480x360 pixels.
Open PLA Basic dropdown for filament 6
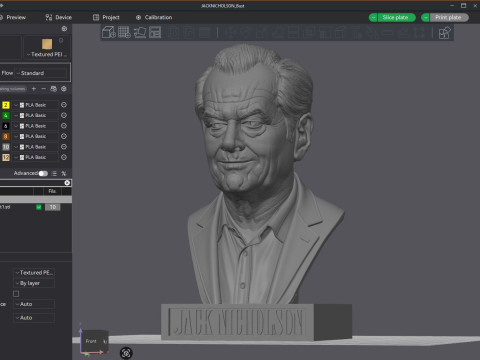pos(36,126)
